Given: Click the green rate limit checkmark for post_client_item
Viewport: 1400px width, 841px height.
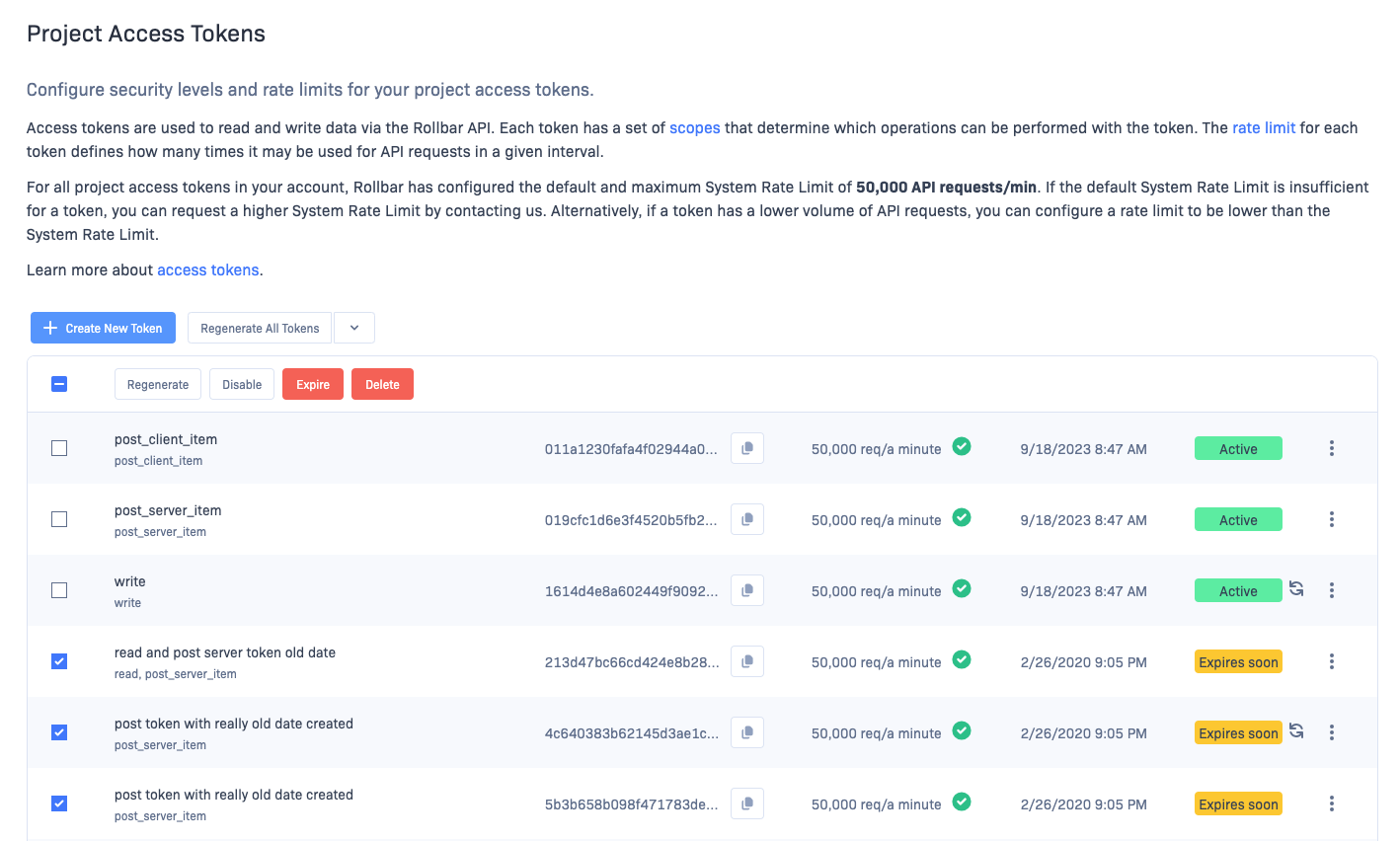Looking at the screenshot, I should click(962, 446).
